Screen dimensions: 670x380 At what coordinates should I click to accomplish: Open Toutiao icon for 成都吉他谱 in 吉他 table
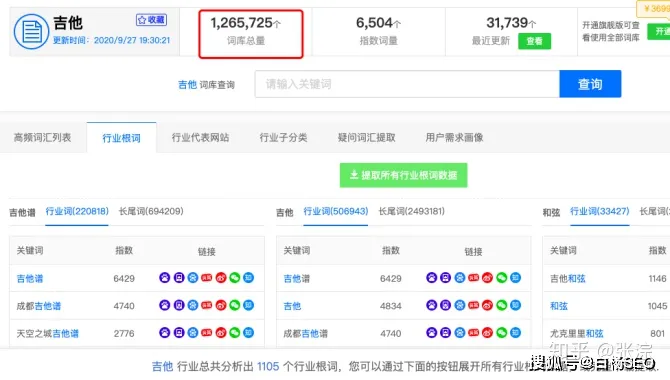coord(473,333)
